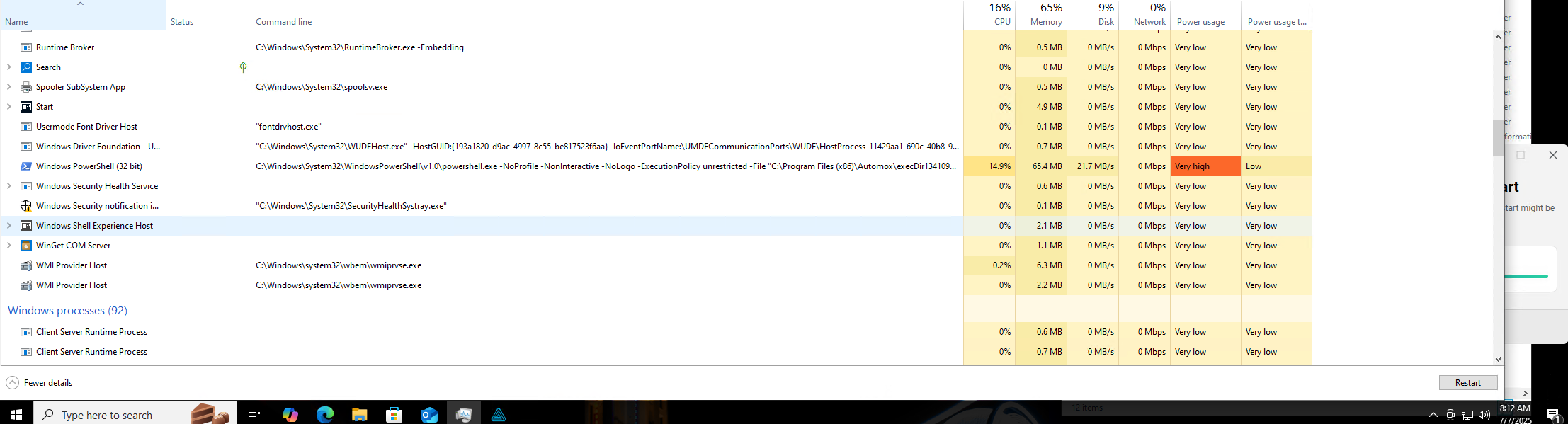Click the Windows PowerShell process icon
1568x424 pixels.
(26, 166)
